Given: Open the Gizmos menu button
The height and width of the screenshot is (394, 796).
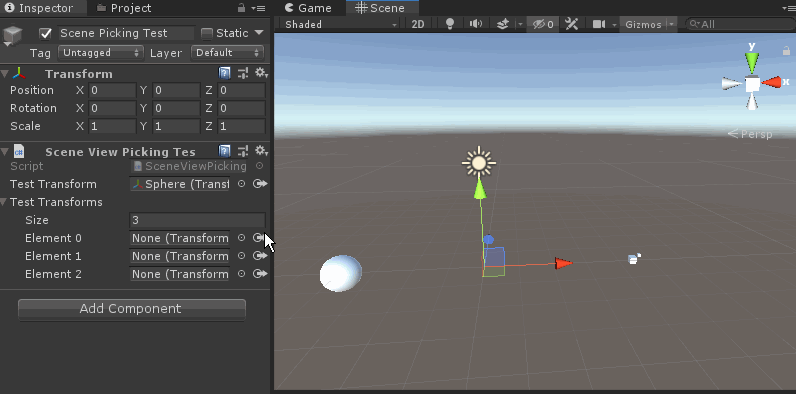Looking at the screenshot, I should point(643,24).
